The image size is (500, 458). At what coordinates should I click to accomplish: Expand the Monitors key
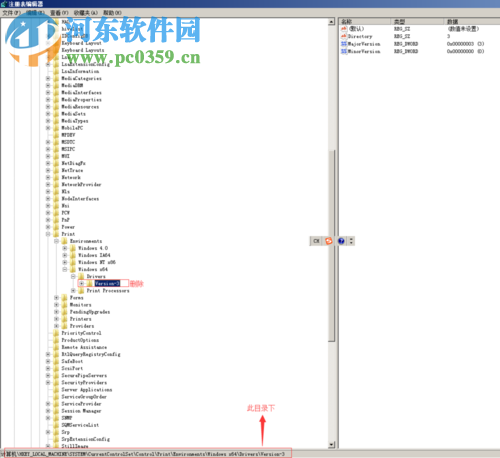point(56,305)
